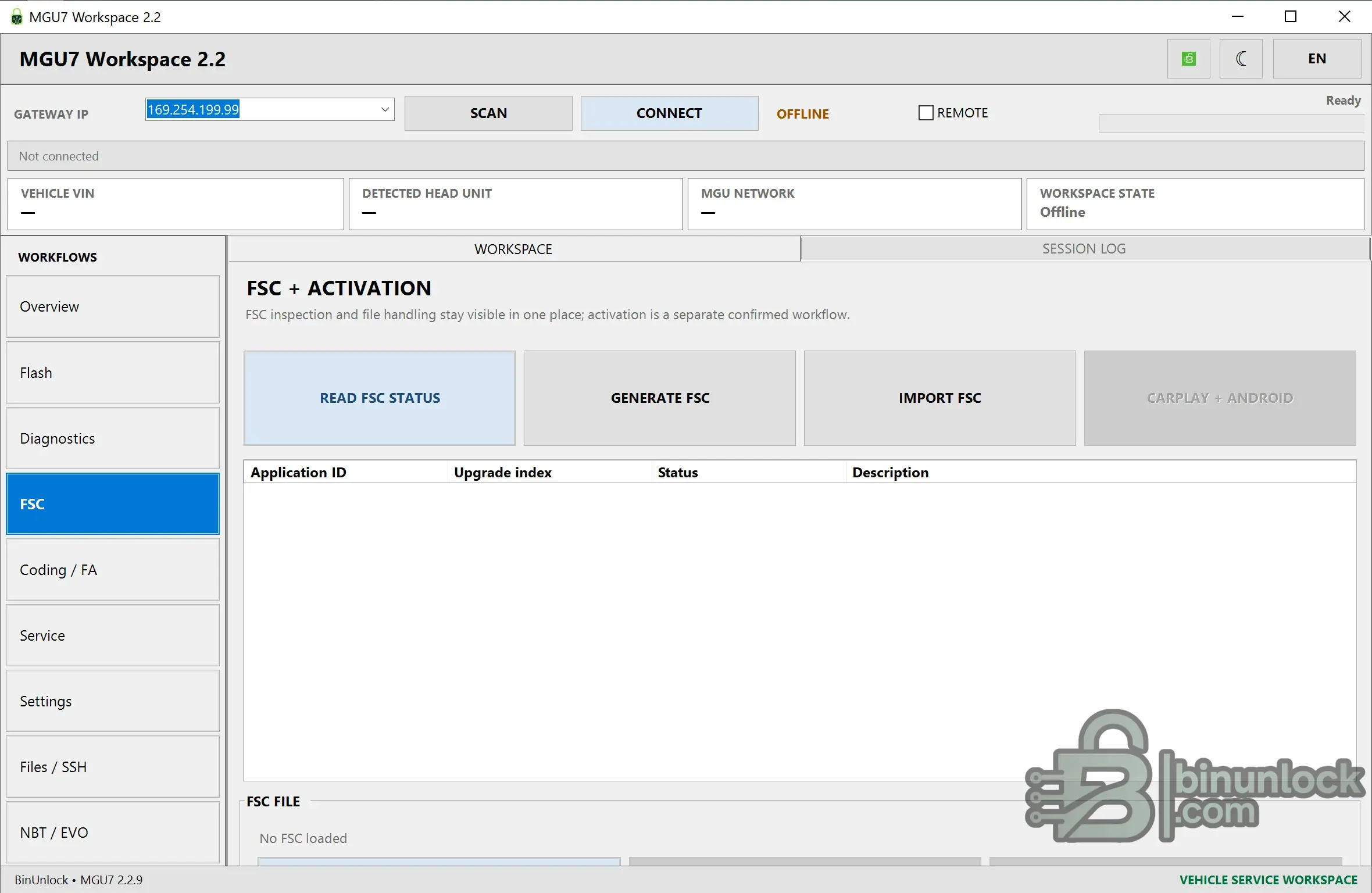
Task: Click the CARPLAY + ANDROID button
Action: pos(1220,398)
